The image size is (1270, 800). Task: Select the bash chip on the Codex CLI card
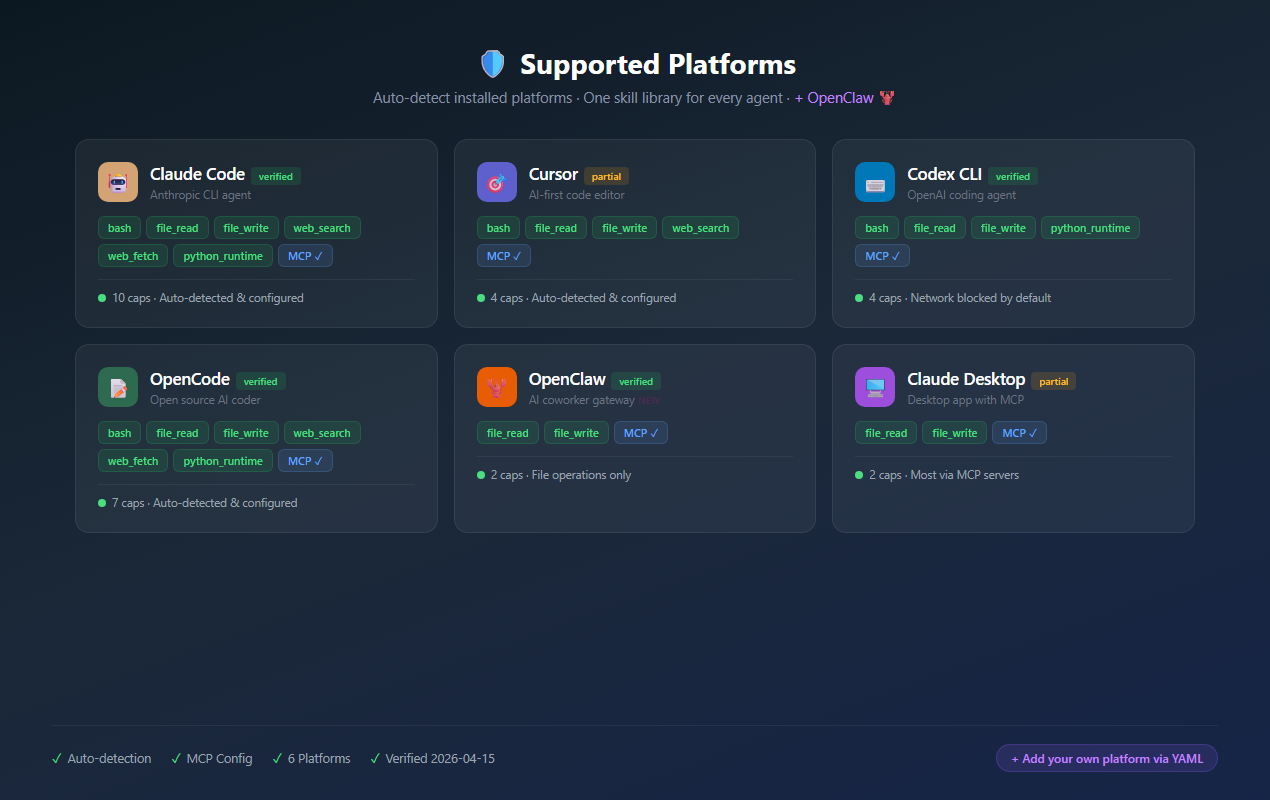point(876,227)
